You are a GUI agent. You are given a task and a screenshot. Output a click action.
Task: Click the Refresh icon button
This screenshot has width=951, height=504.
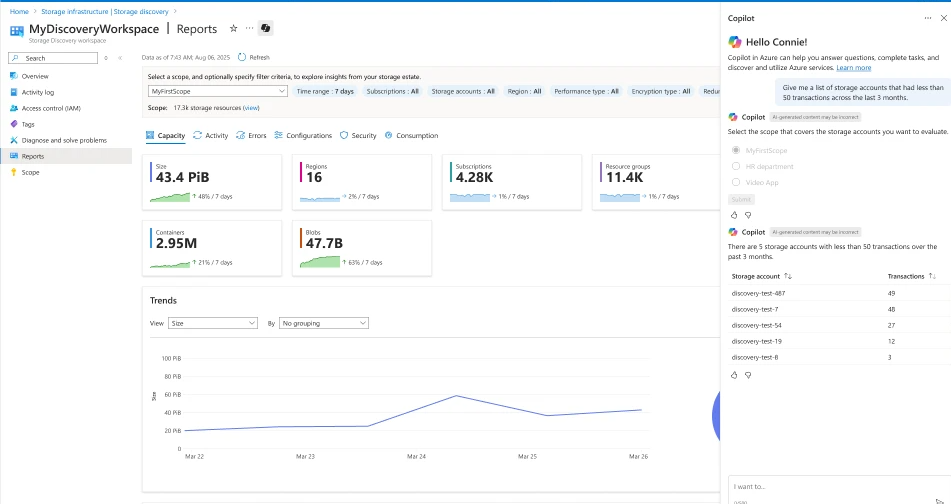pos(242,58)
